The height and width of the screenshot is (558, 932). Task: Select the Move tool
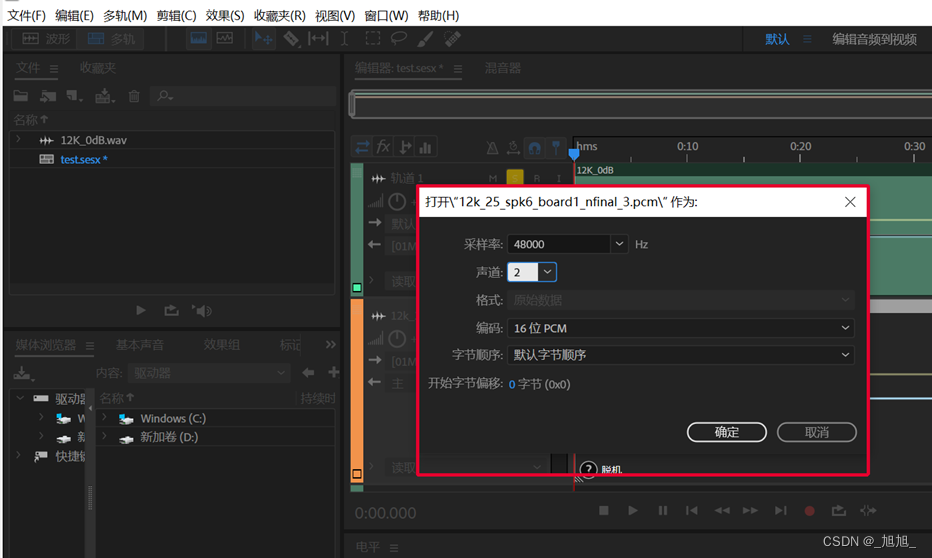[263, 39]
